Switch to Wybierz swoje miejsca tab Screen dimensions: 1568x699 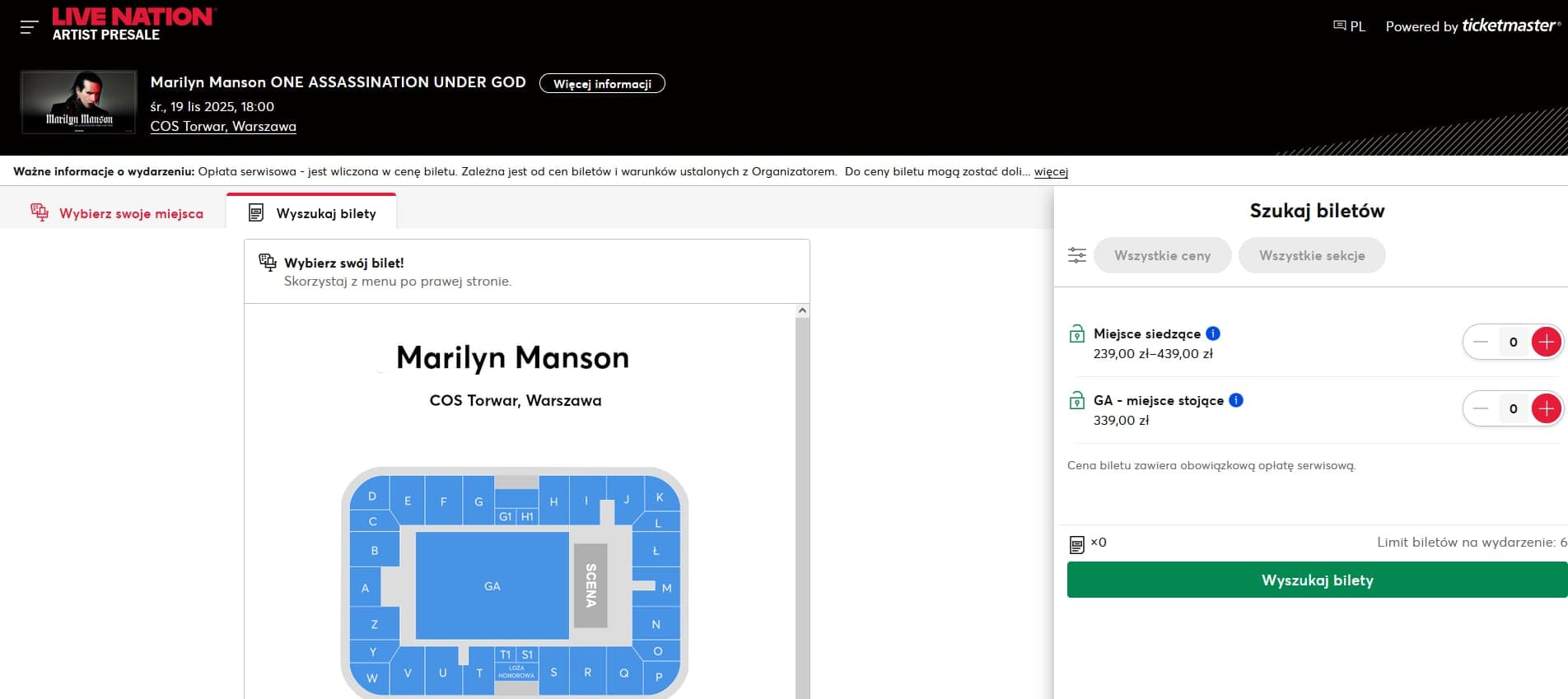point(117,213)
